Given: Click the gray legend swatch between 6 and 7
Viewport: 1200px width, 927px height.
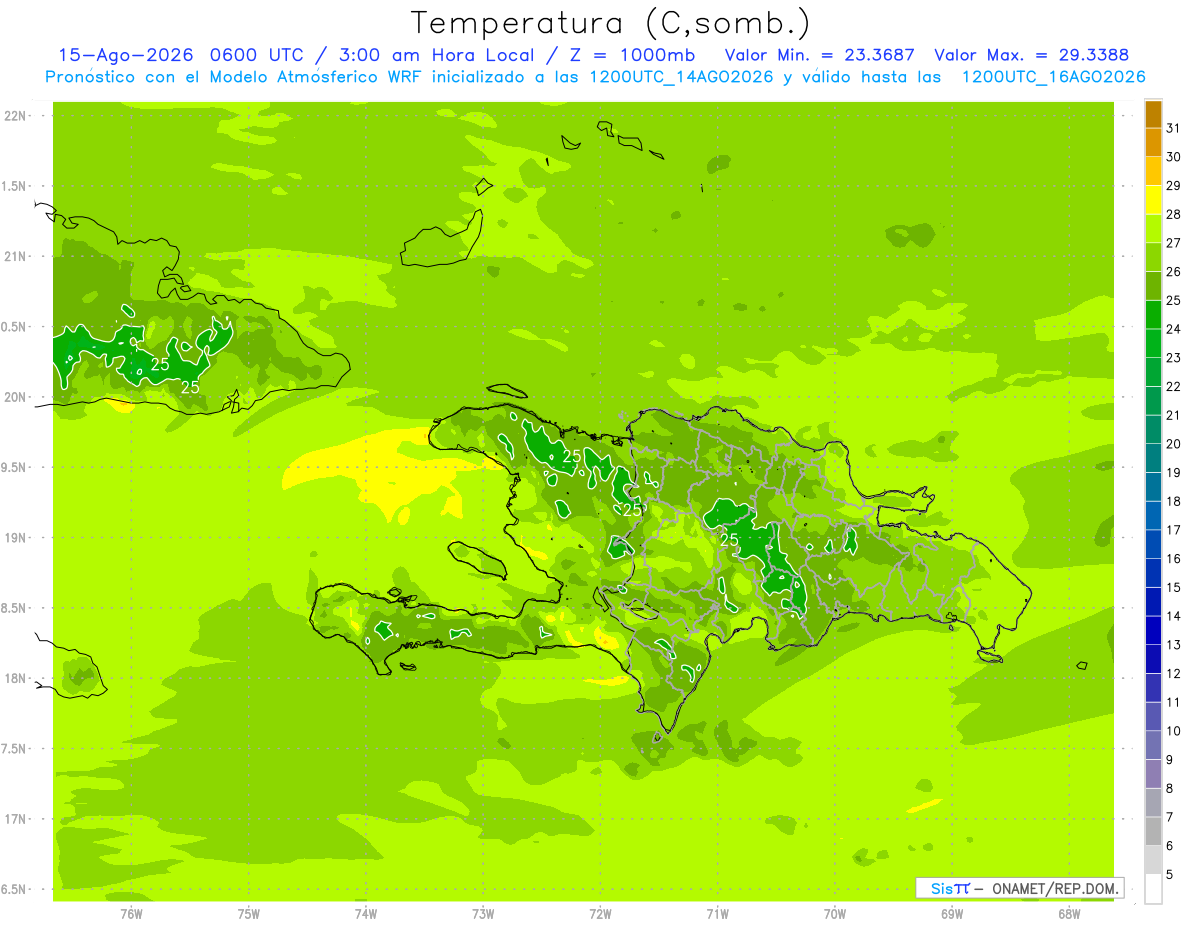Looking at the screenshot, I should (1153, 832).
